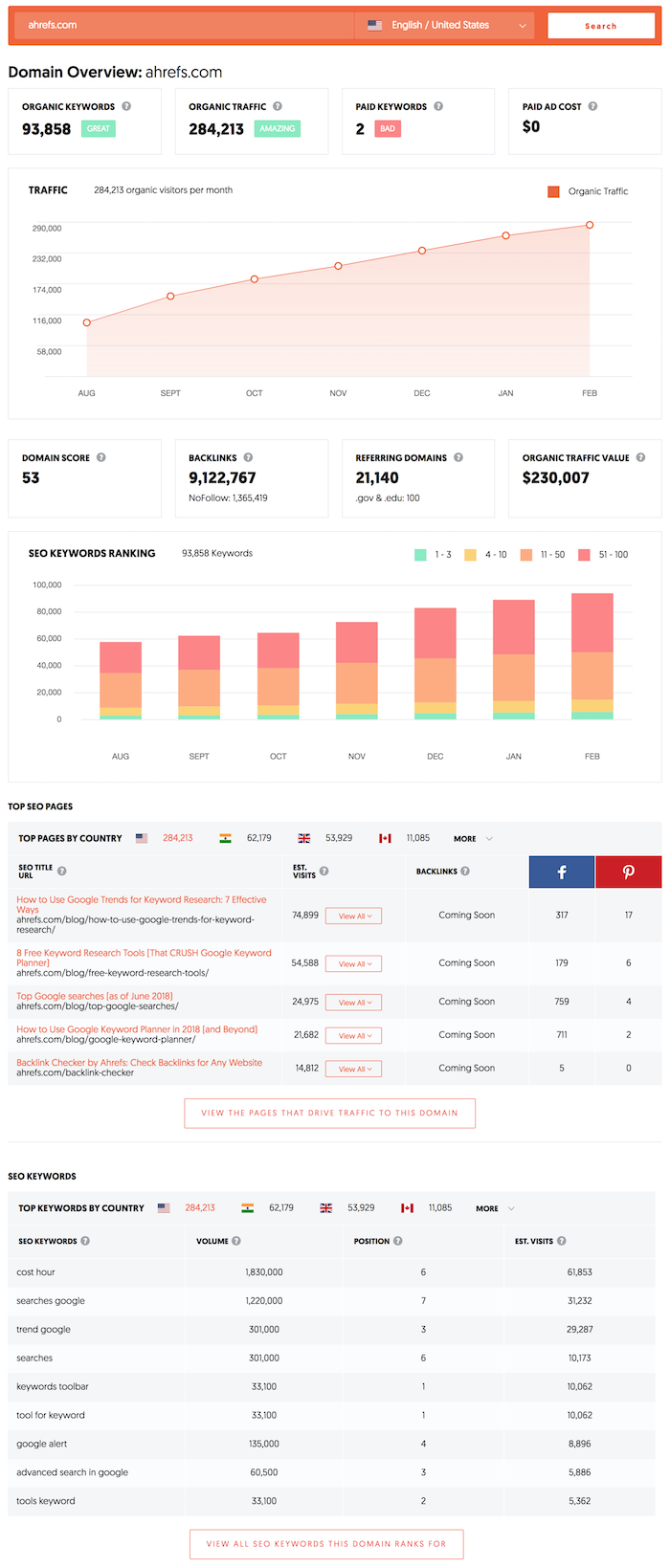
Task: Click the help icon next to Organic Traffic Value
Action: point(641,457)
